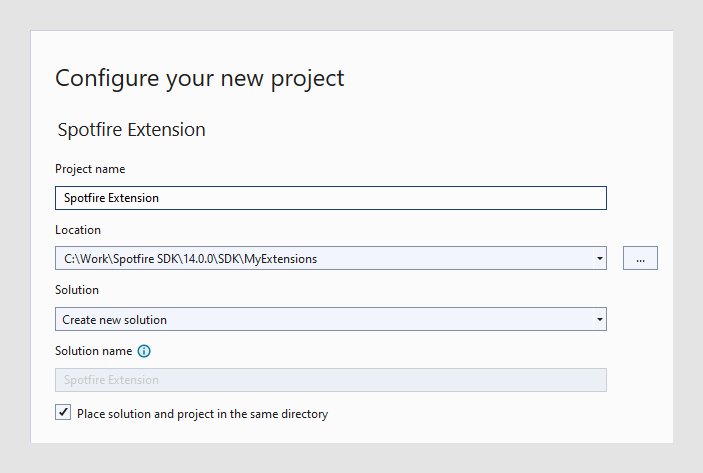Click the info icon beside Solution name
Screen dimensions: 703x473
pyautogui.click(x=144, y=351)
